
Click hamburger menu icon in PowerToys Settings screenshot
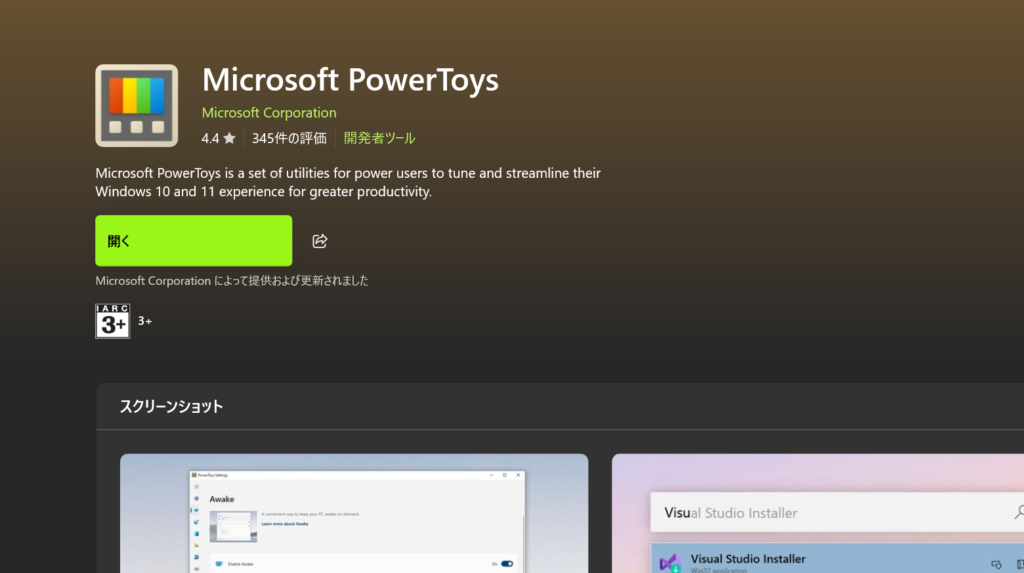pyautogui.click(x=196, y=486)
